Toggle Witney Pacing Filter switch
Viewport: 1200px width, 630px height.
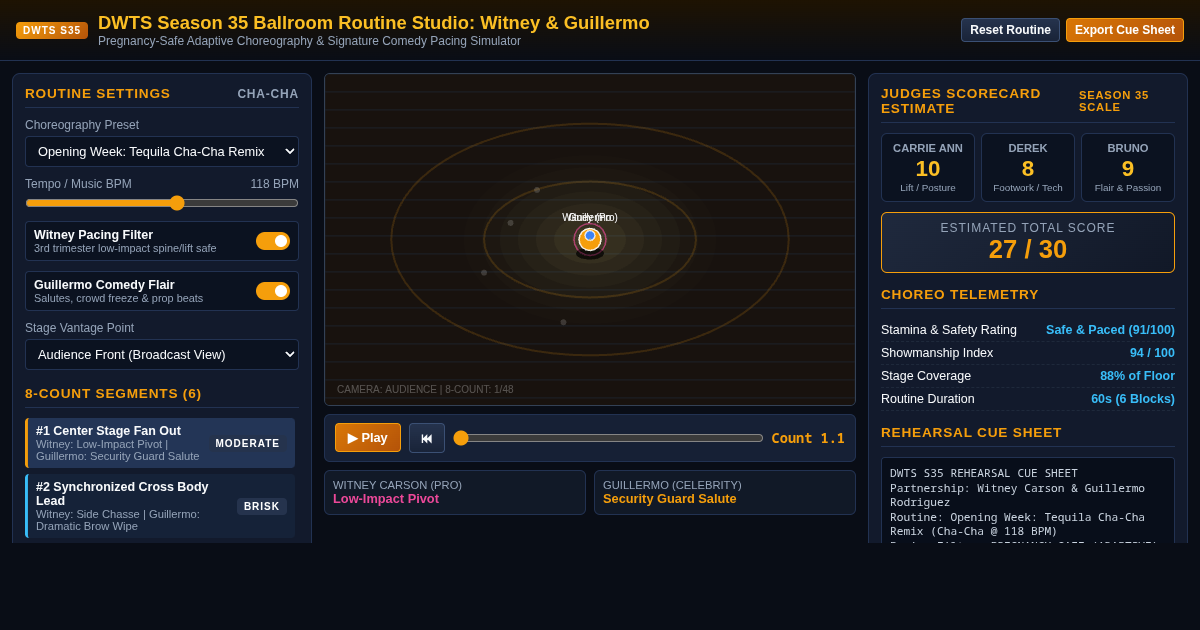tap(273, 241)
